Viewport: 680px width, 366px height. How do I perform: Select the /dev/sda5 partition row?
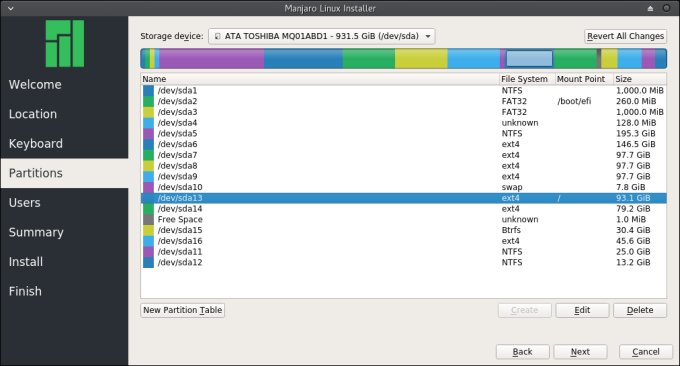(x=404, y=133)
